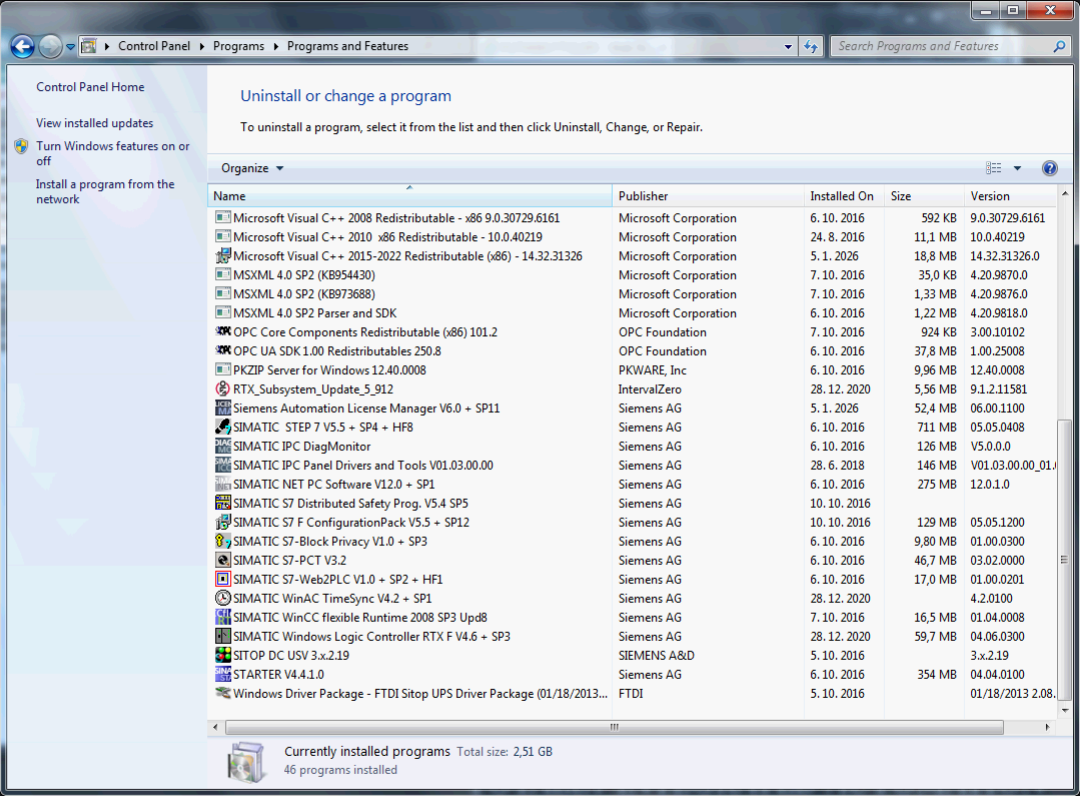Viewport: 1080px width, 796px height.
Task: Open Control Panel Home link
Action: [x=90, y=87]
